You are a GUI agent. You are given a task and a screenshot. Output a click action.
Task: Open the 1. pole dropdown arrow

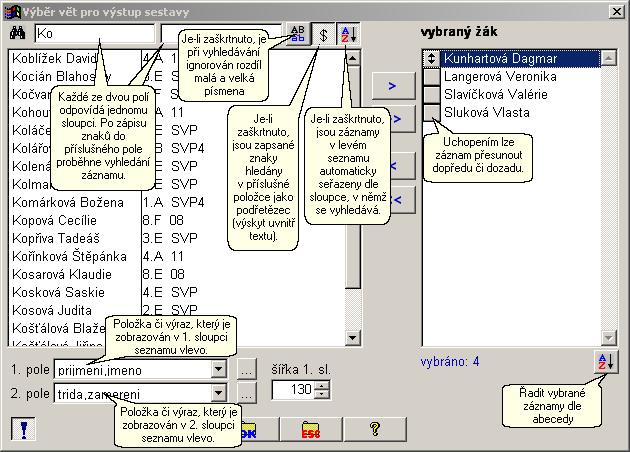pos(219,369)
